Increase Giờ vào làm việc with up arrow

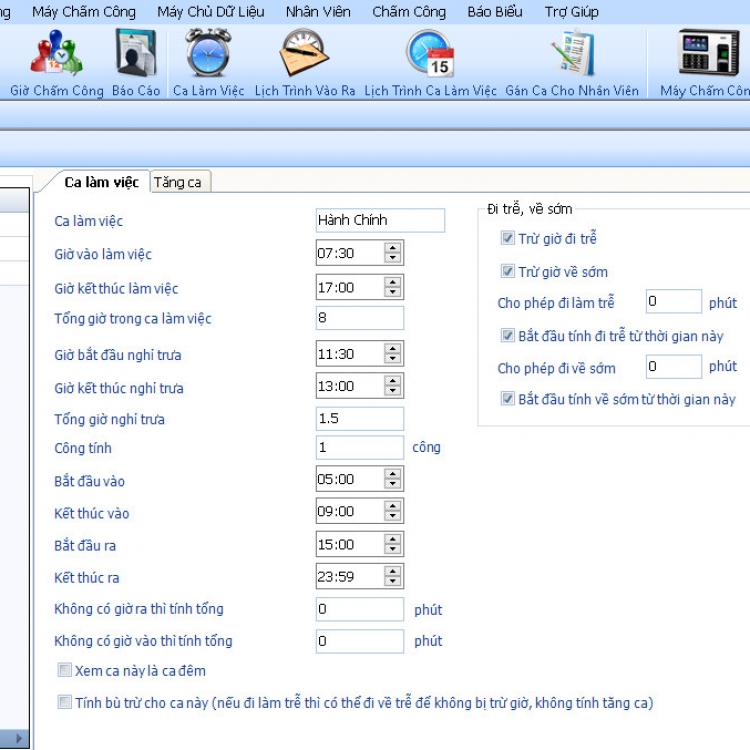(x=393, y=249)
